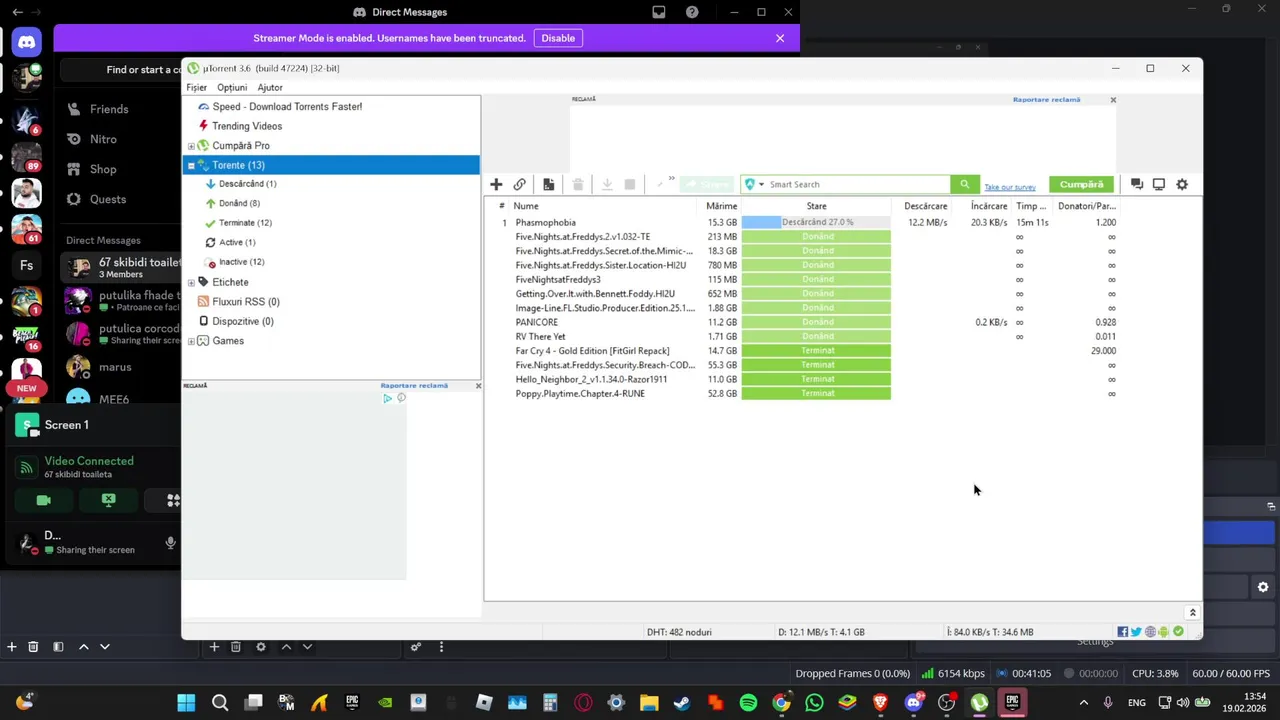Click the Discord home logo icon
This screenshot has width=1280, height=720.
click(26, 42)
